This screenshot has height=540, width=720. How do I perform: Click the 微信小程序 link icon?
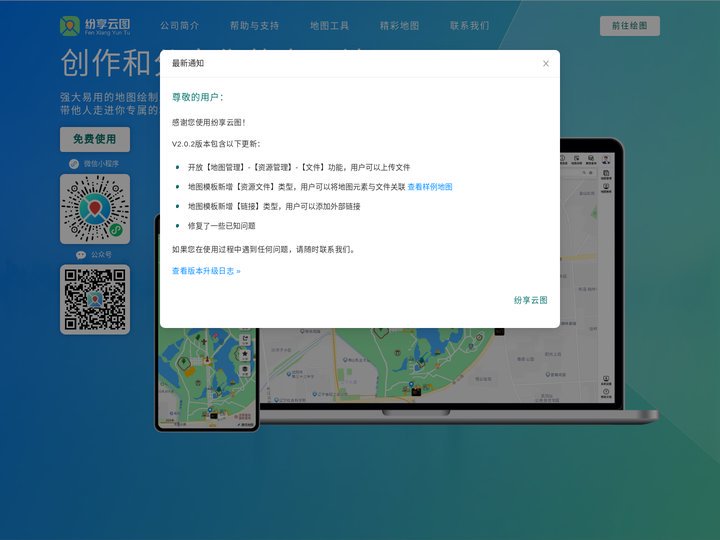click(x=74, y=163)
